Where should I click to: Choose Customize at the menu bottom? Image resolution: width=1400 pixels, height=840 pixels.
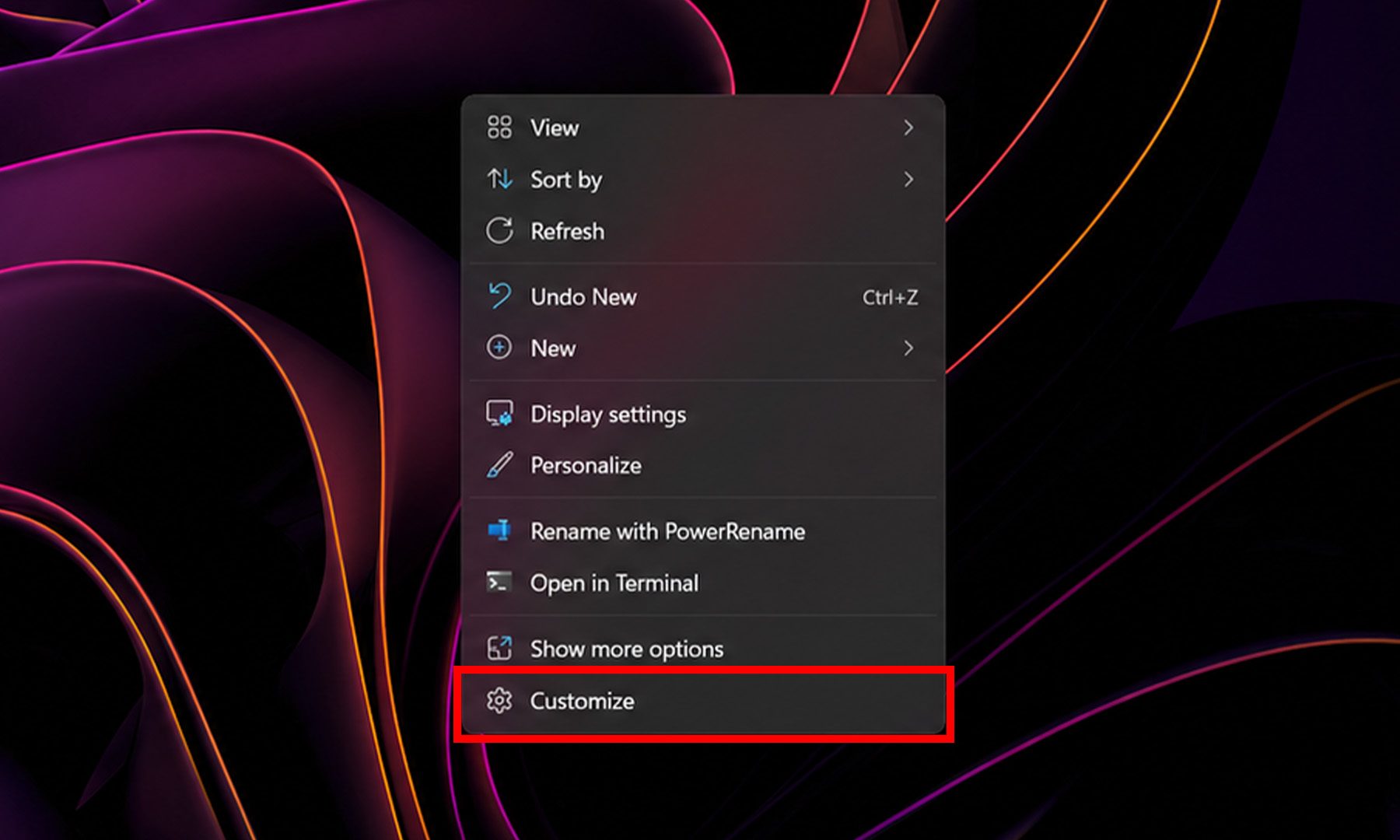[x=703, y=701]
